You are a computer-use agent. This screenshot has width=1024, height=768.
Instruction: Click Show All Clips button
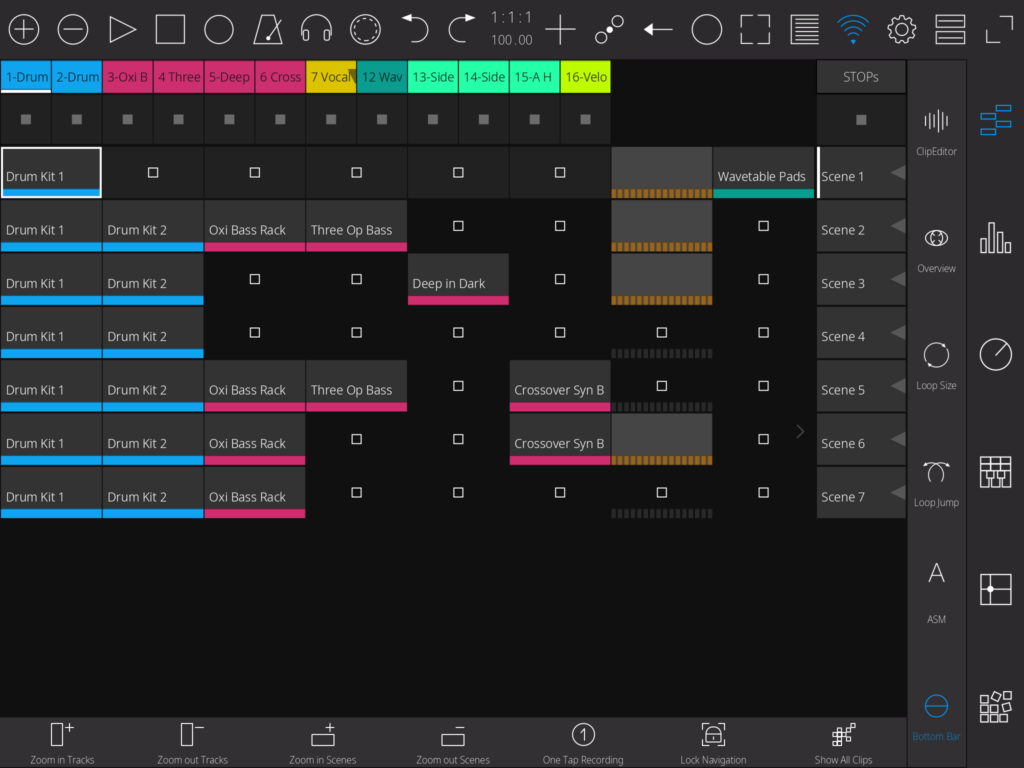click(x=843, y=742)
